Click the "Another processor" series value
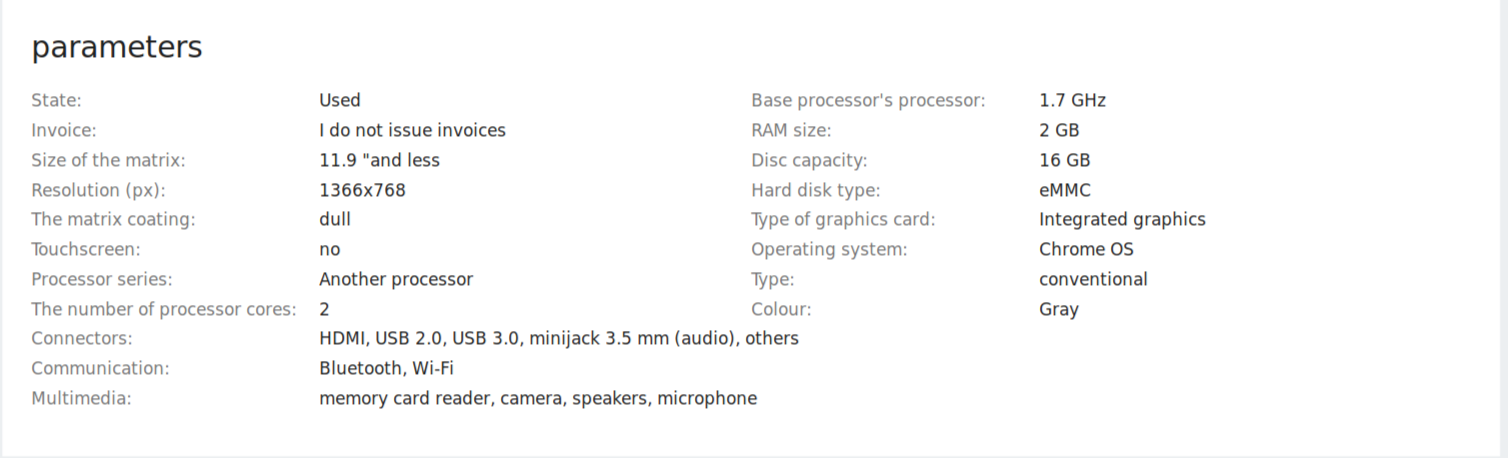The image size is (1508, 458). coord(396,279)
